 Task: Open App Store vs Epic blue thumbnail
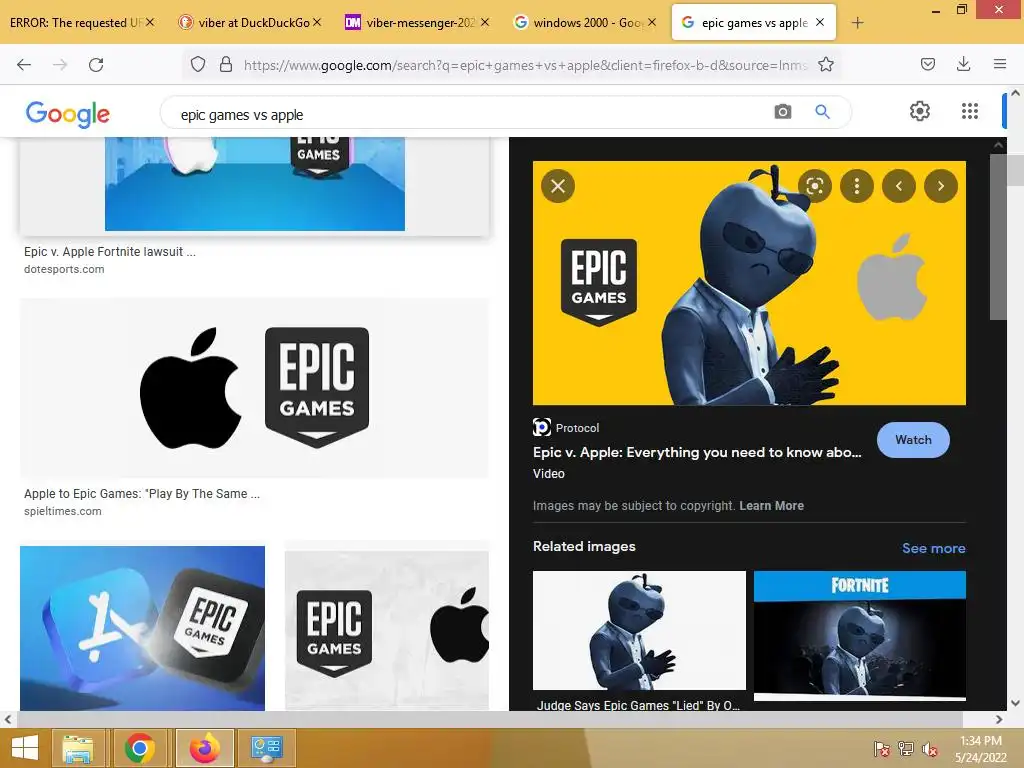(142, 628)
